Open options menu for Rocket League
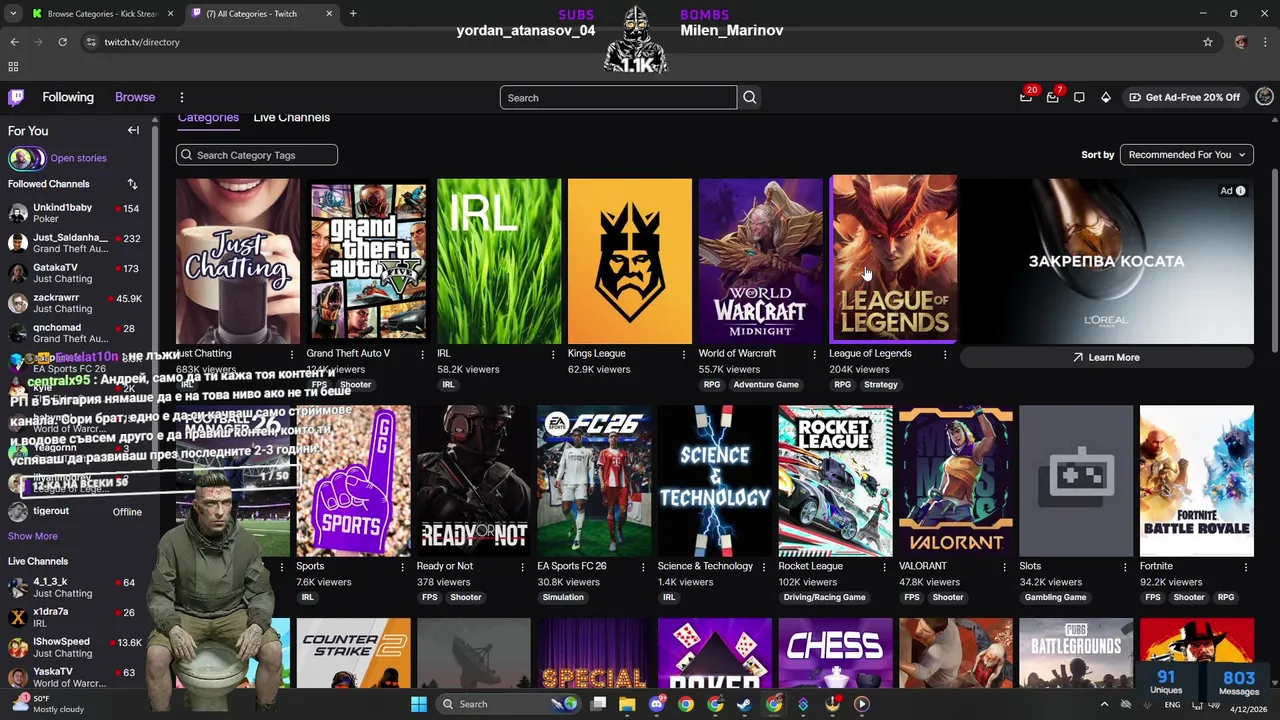Screen dimensions: 1280x720 click(x=884, y=567)
